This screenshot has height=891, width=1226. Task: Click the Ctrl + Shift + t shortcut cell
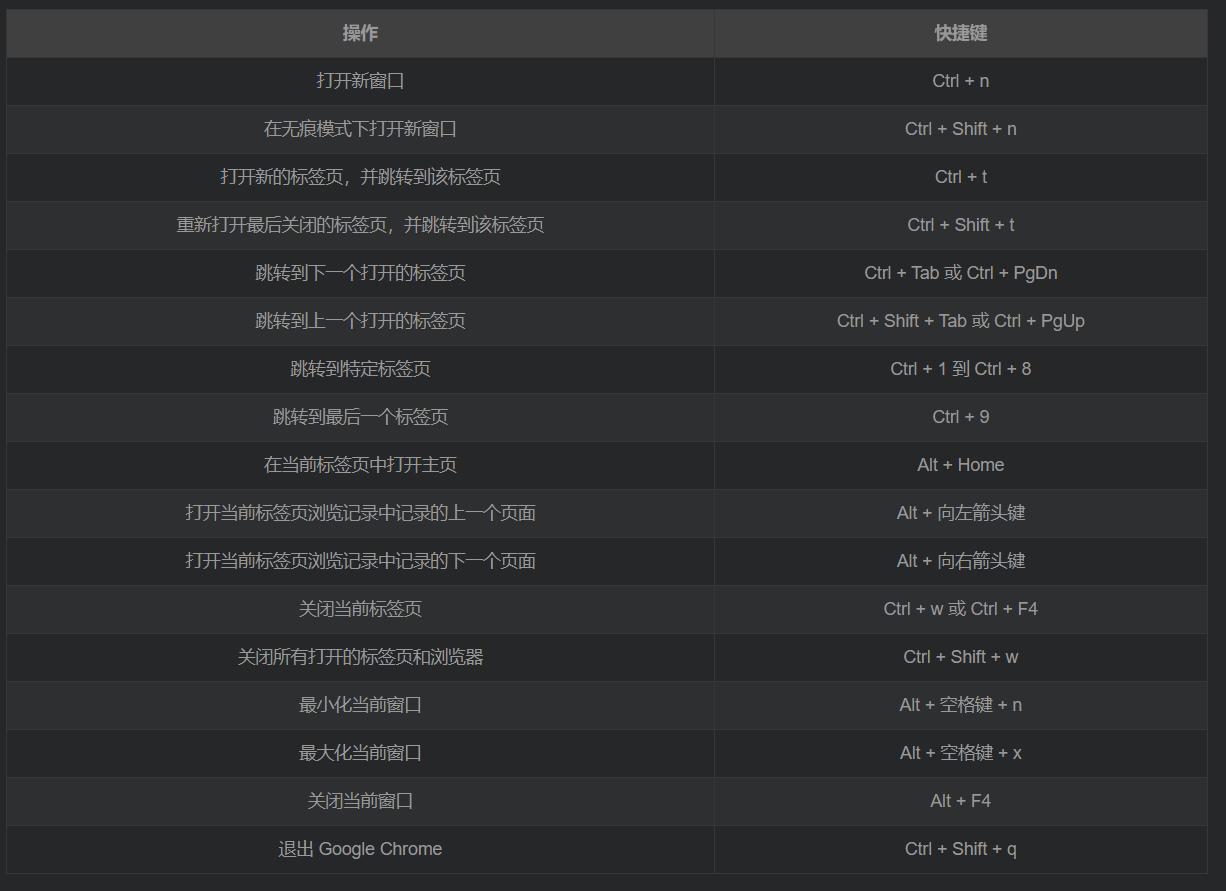point(961,225)
